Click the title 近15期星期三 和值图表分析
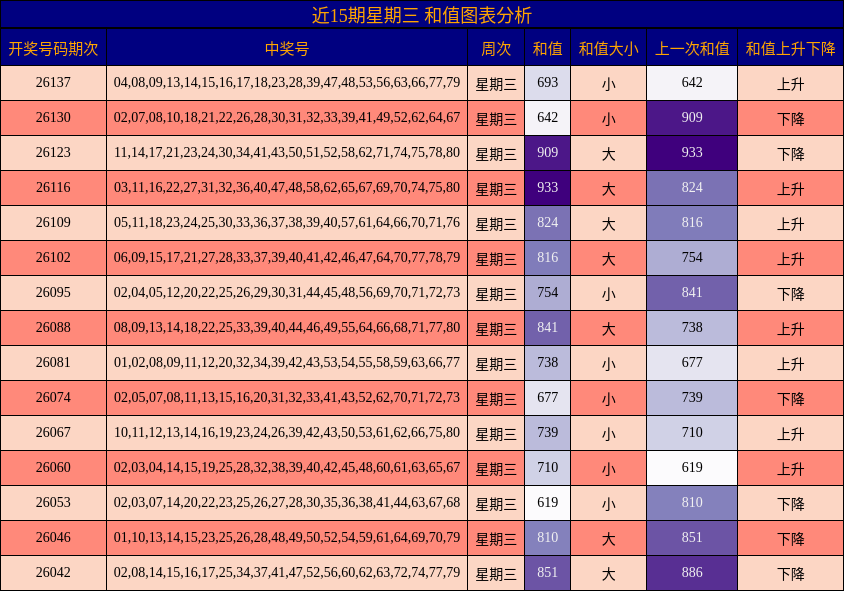 (421, 15)
